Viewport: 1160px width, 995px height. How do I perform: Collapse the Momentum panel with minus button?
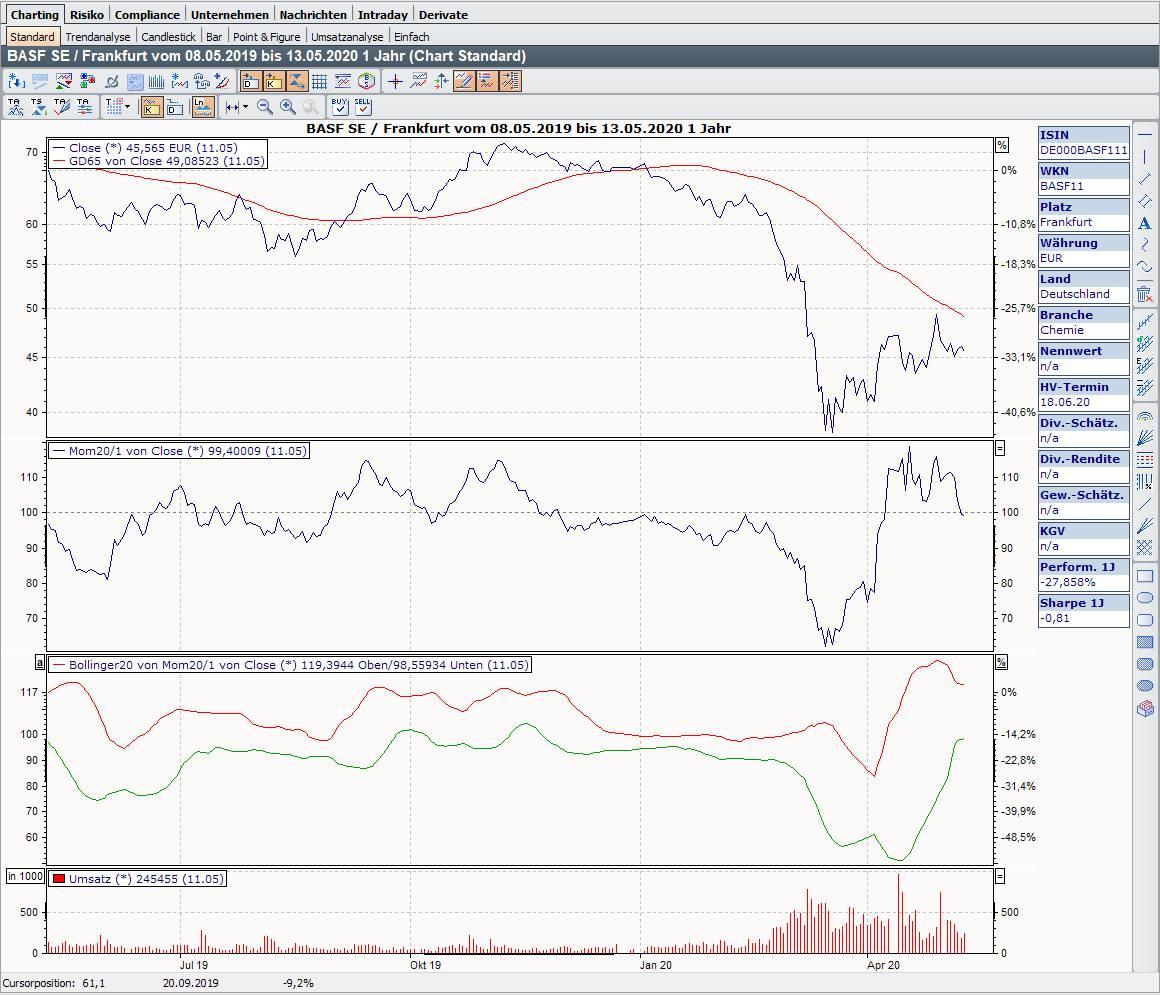tap(1001, 448)
